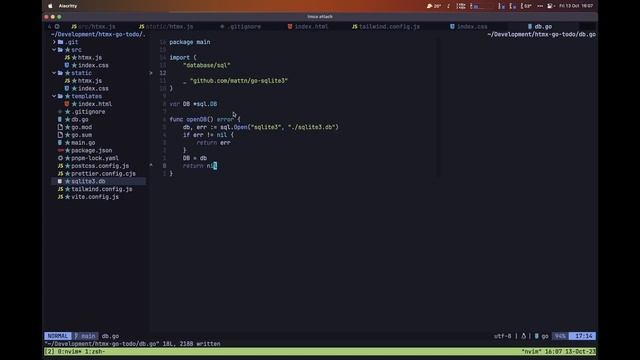The image size is (640, 360).
Task: Switch to the index.html tab
Action: pyautogui.click(x=308, y=27)
